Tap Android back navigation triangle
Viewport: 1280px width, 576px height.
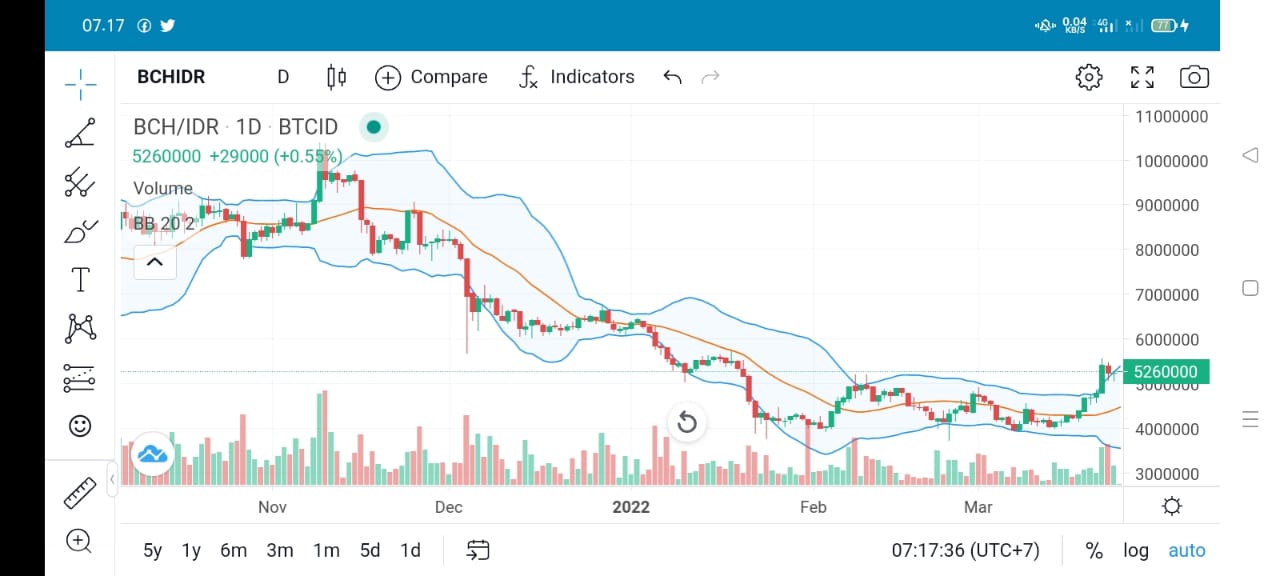1250,155
